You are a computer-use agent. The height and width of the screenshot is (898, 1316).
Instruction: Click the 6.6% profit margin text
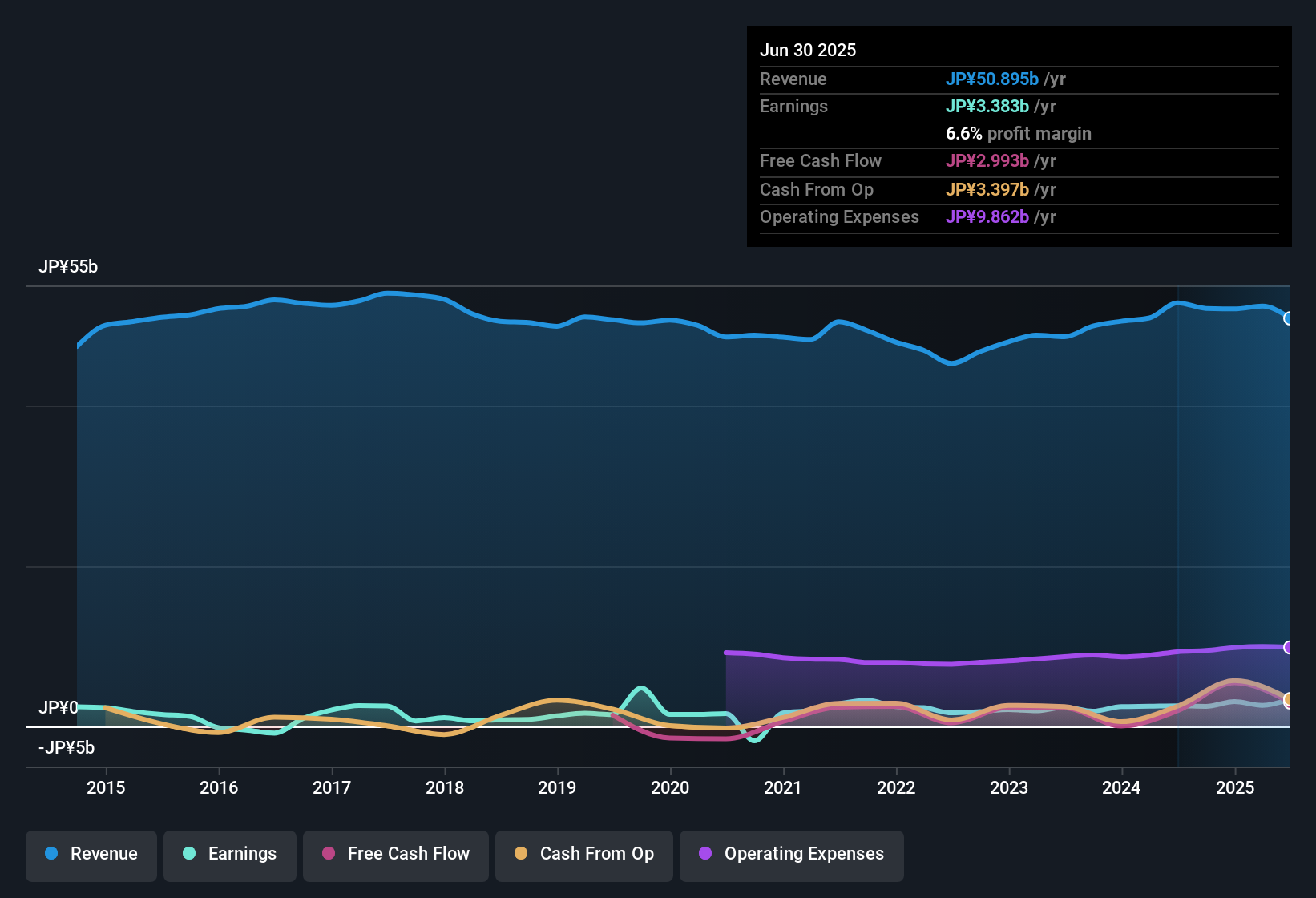1019,133
